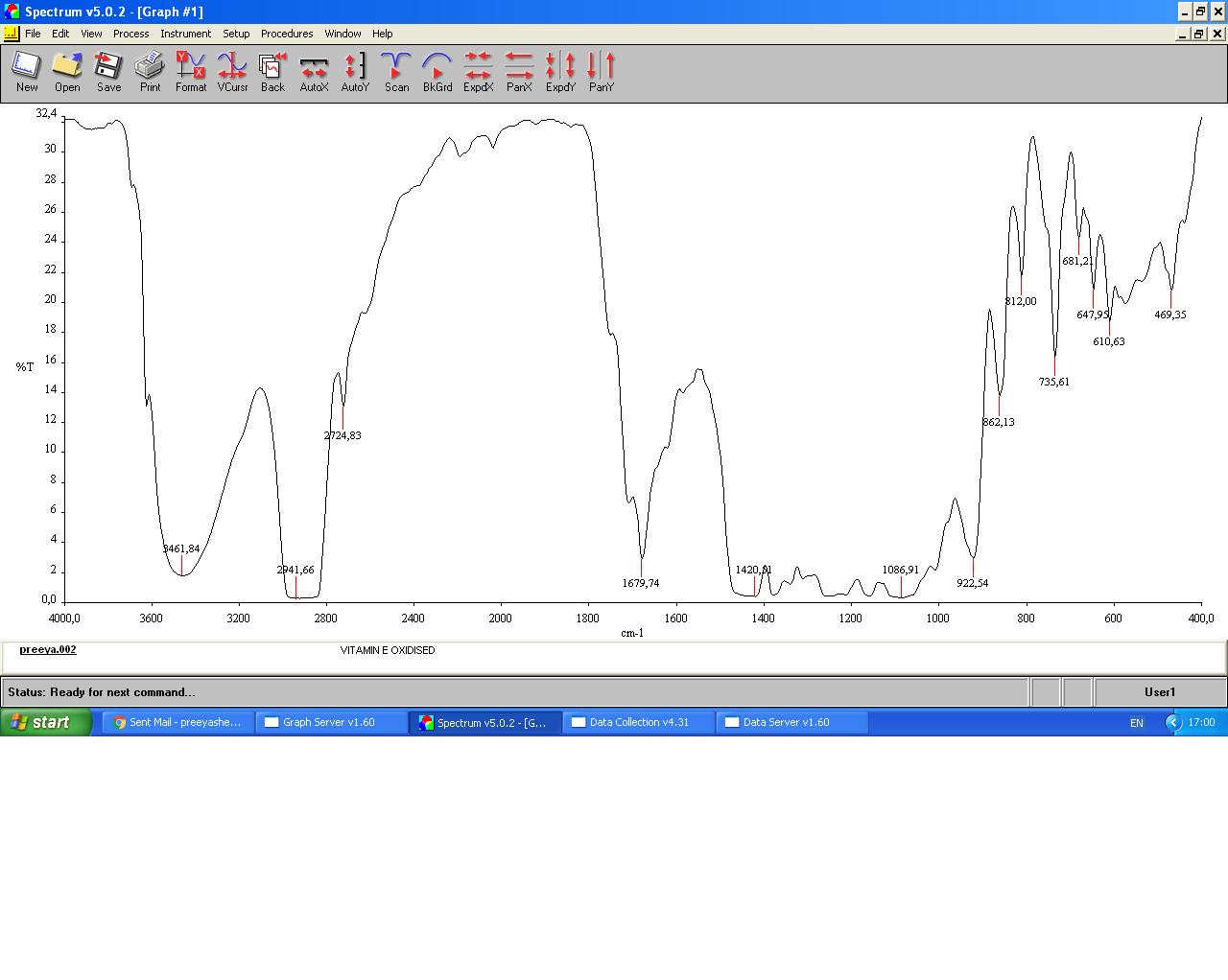Click the document icon left of File menu

click(11, 34)
